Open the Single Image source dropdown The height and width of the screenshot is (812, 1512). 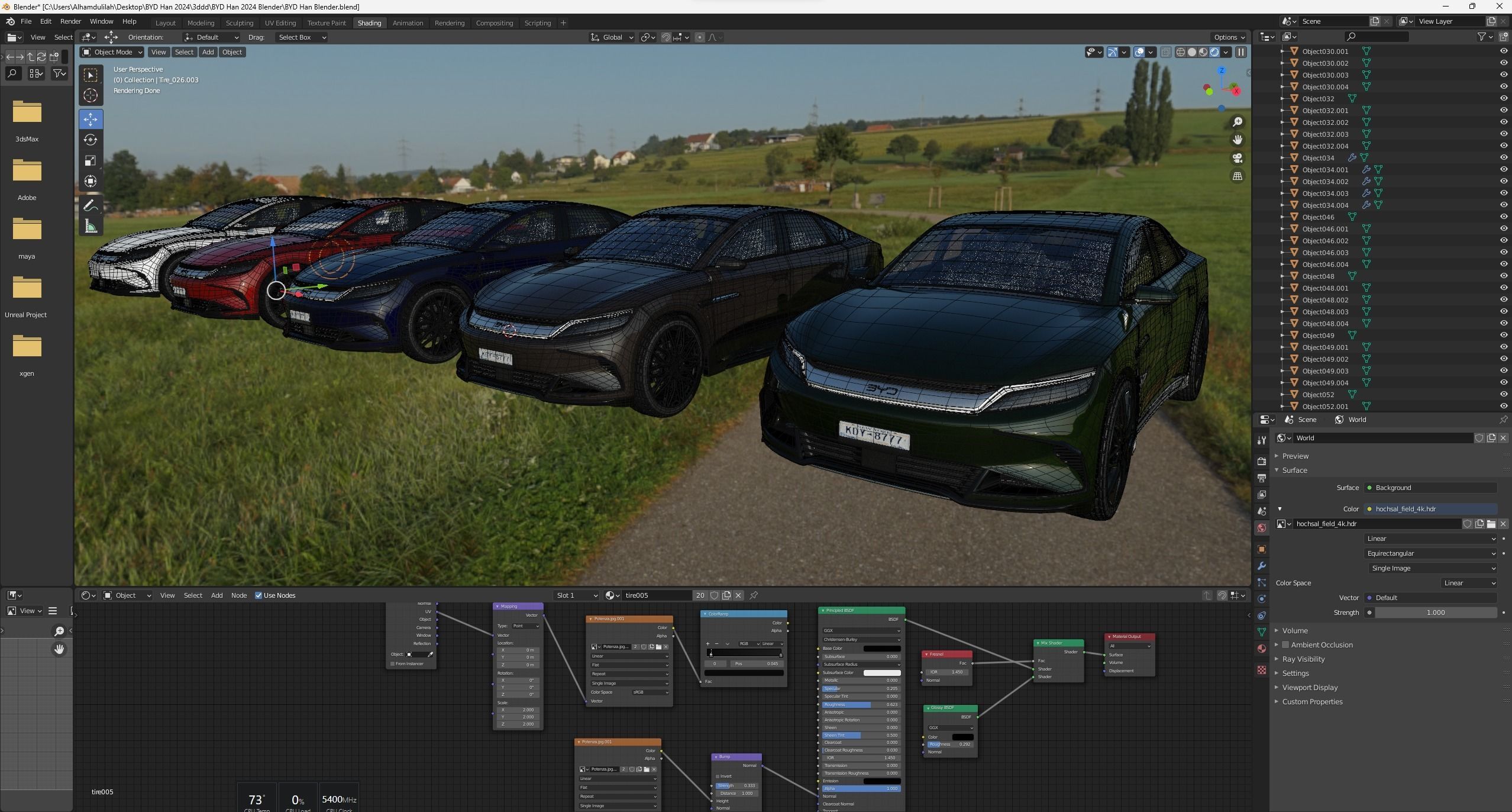click(x=1432, y=568)
